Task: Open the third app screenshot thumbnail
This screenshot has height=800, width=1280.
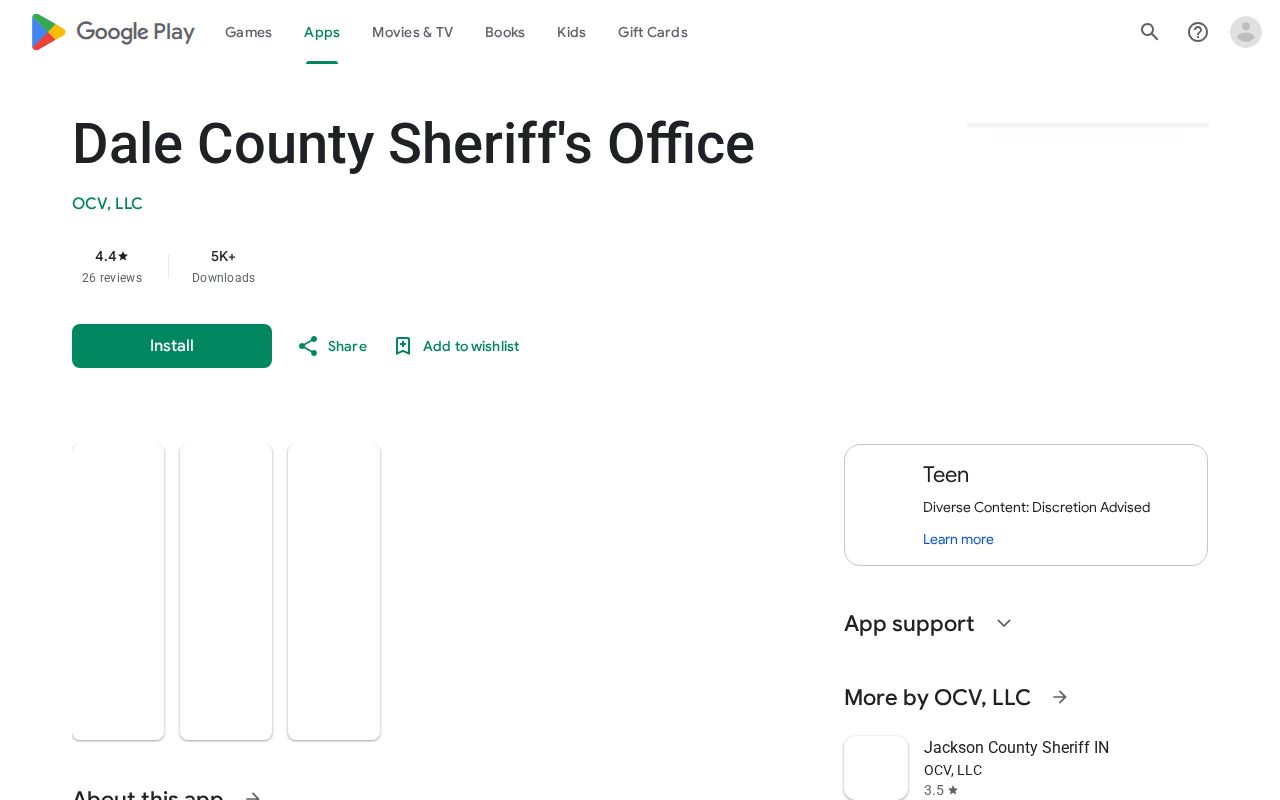Action: 334,592
